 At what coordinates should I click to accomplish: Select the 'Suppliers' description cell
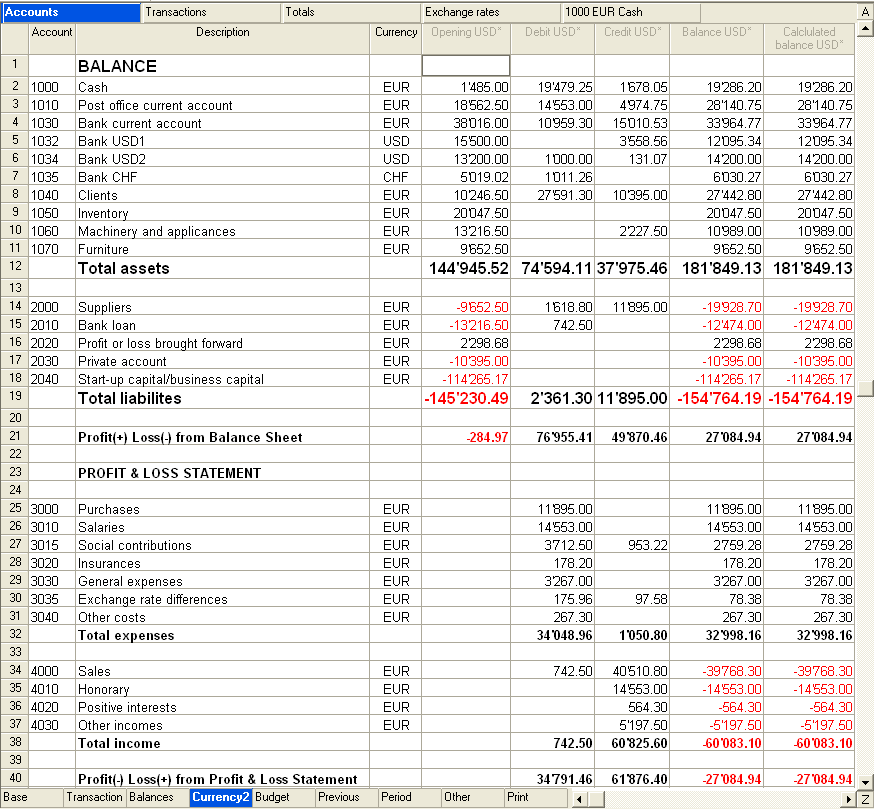(222, 307)
